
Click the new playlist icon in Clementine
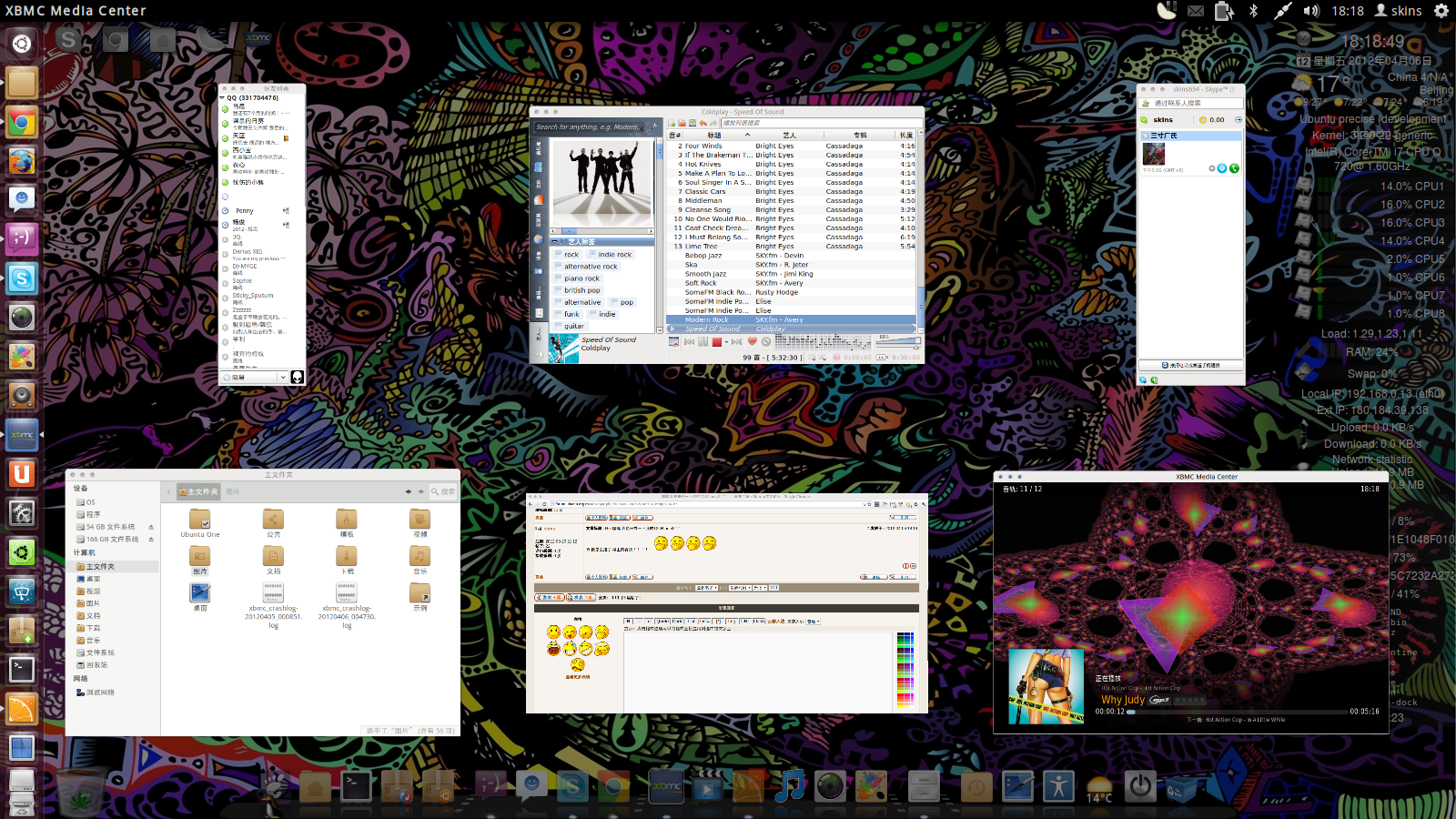click(x=672, y=123)
